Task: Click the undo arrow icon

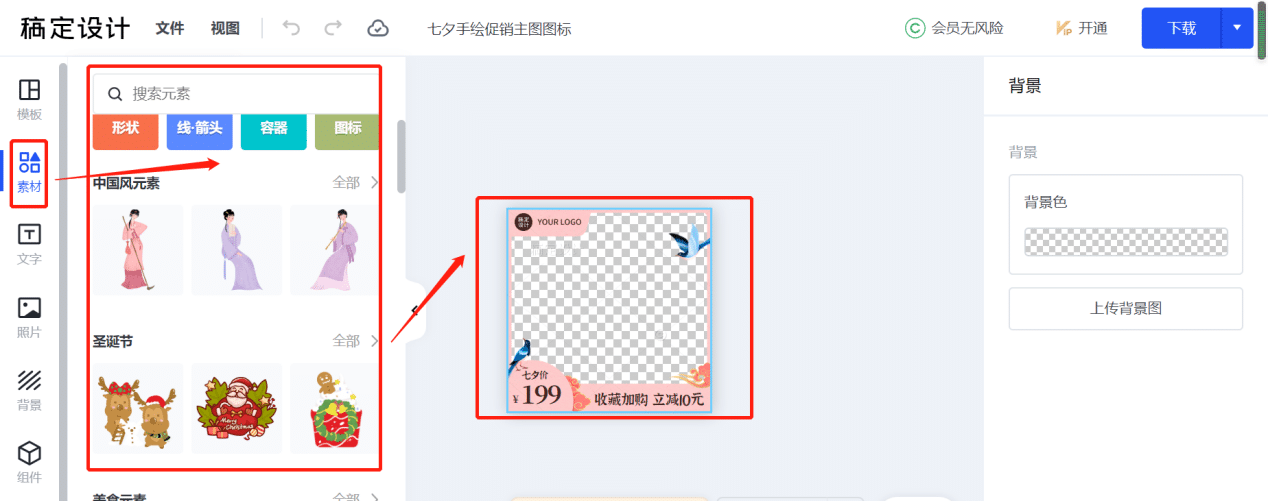Action: click(291, 28)
